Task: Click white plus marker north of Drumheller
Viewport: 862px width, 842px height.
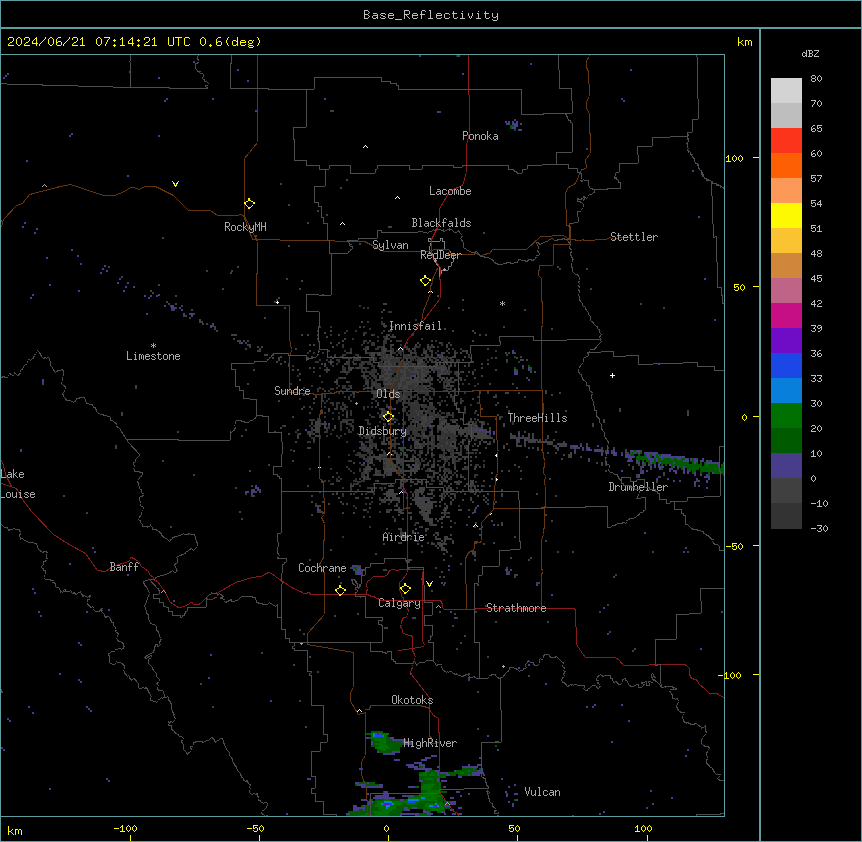Action: click(612, 375)
